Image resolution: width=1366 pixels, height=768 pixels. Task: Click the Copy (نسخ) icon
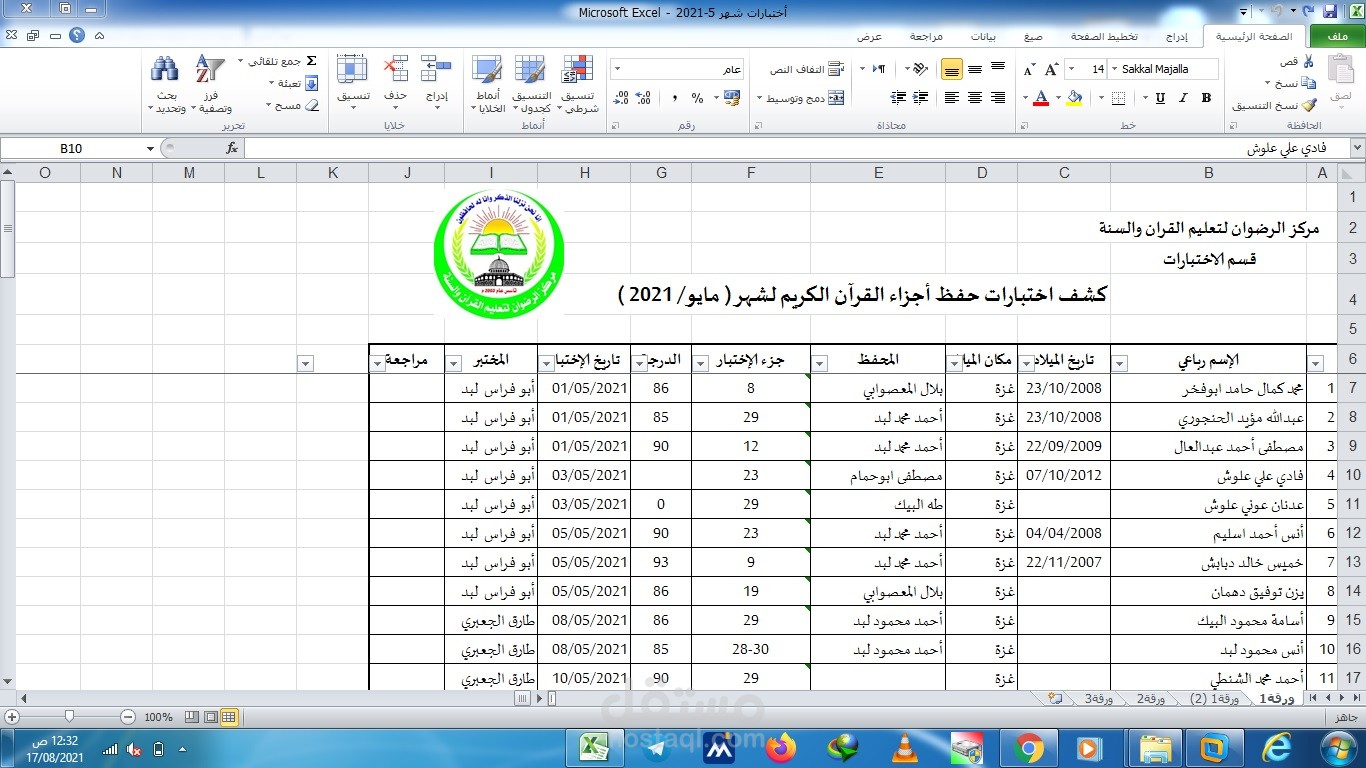coord(1310,83)
